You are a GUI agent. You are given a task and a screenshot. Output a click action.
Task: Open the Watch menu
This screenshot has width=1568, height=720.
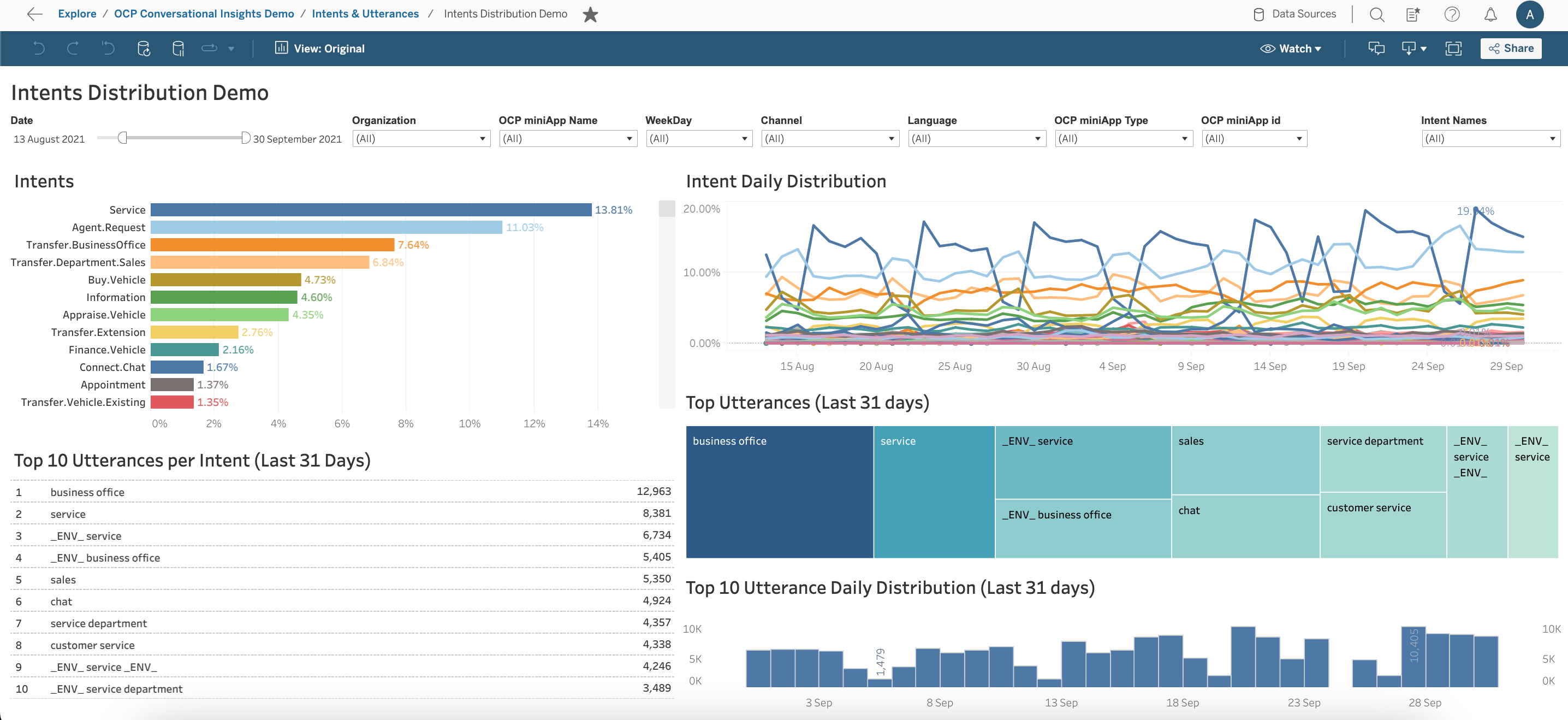point(1291,48)
